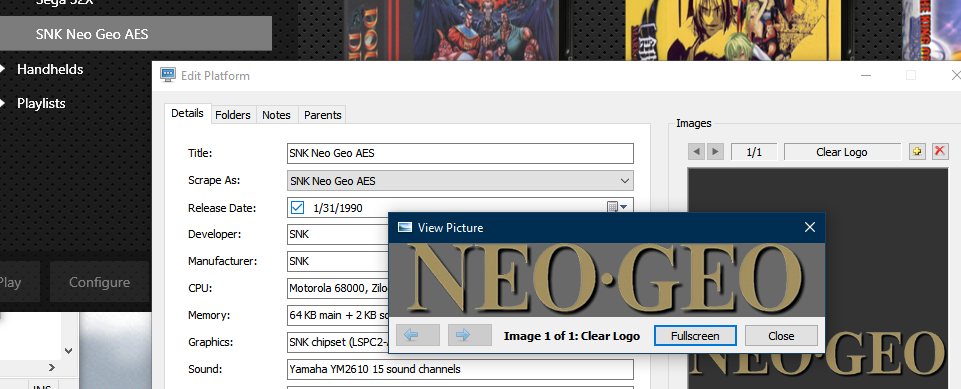Click into the Title input field
Image resolution: width=961 pixels, height=389 pixels.
point(460,153)
